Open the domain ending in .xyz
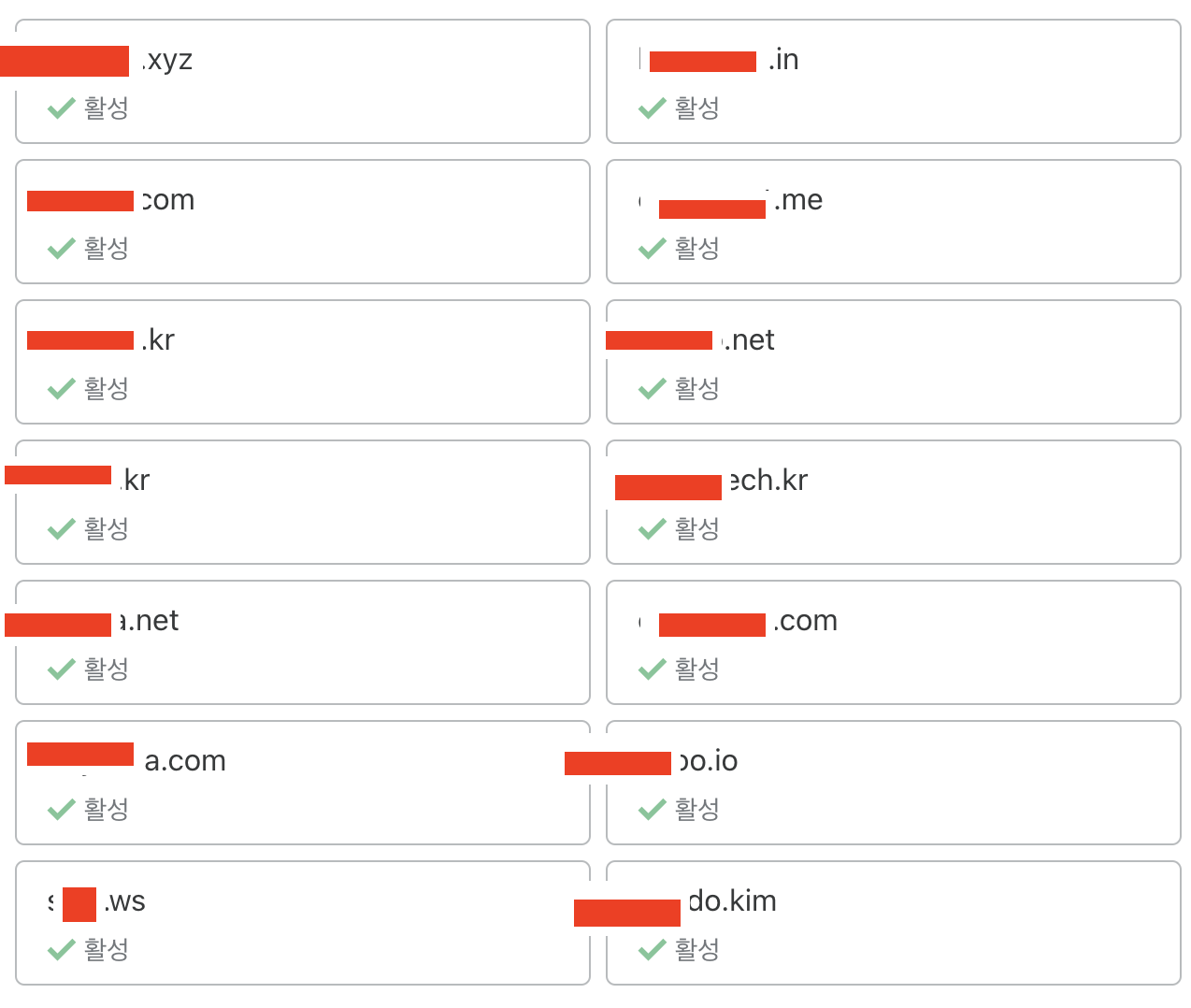 (168, 60)
